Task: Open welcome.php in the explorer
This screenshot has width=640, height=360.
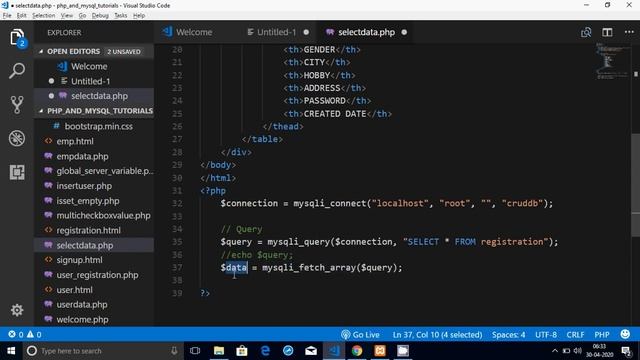Action: tap(94, 319)
